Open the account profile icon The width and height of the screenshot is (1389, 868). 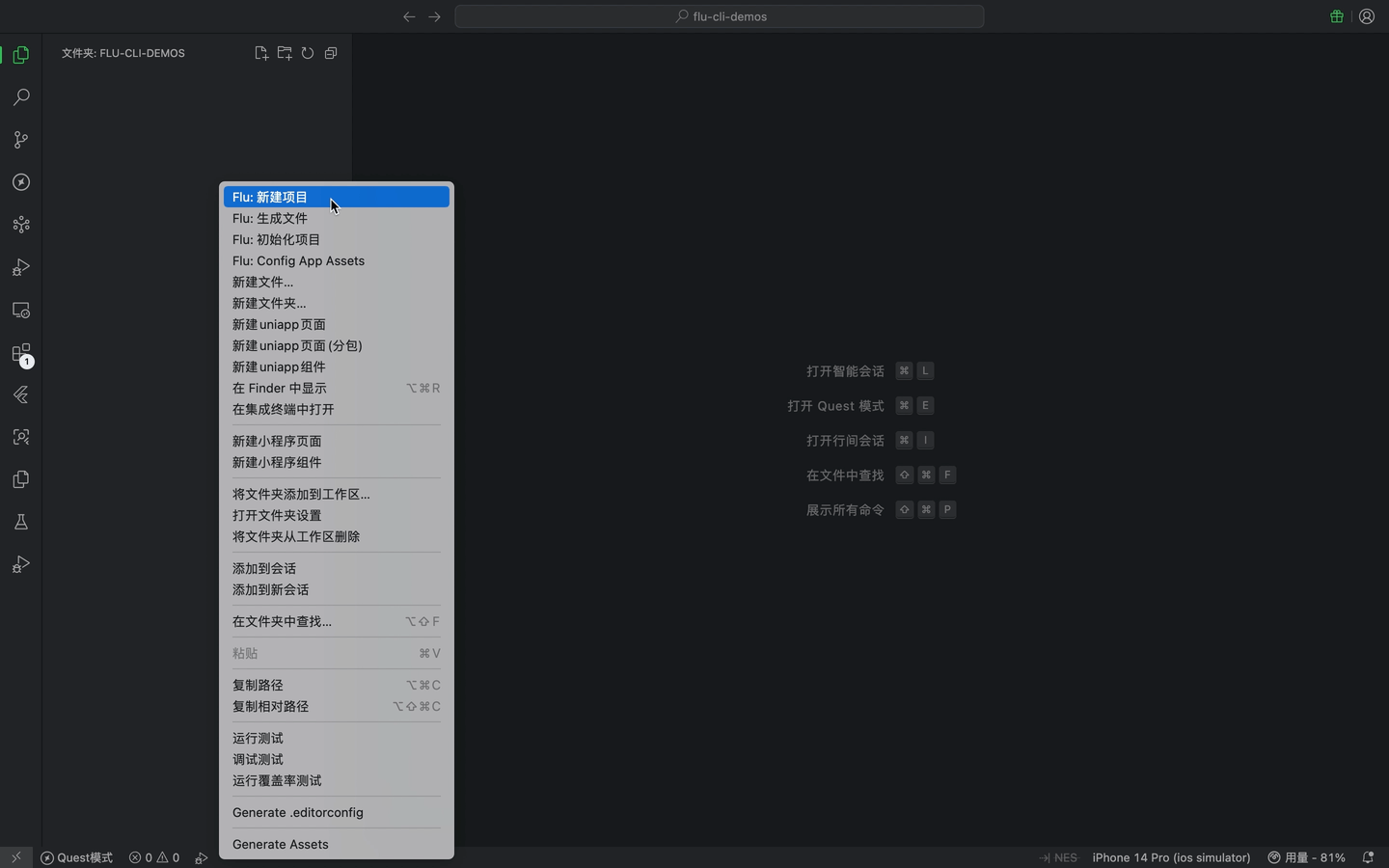click(1367, 16)
